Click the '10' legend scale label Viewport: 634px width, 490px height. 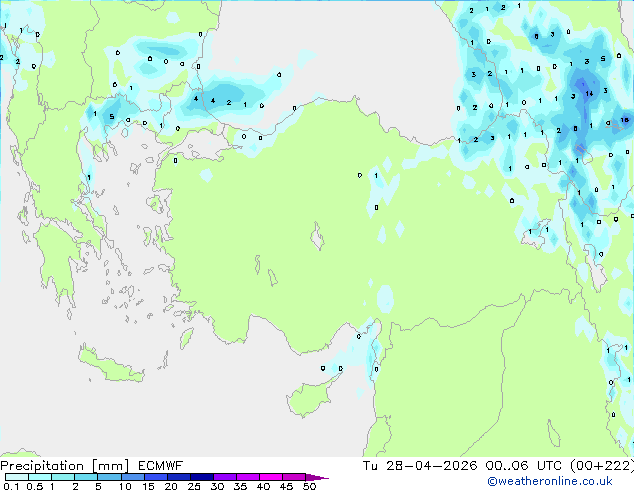tap(125, 486)
